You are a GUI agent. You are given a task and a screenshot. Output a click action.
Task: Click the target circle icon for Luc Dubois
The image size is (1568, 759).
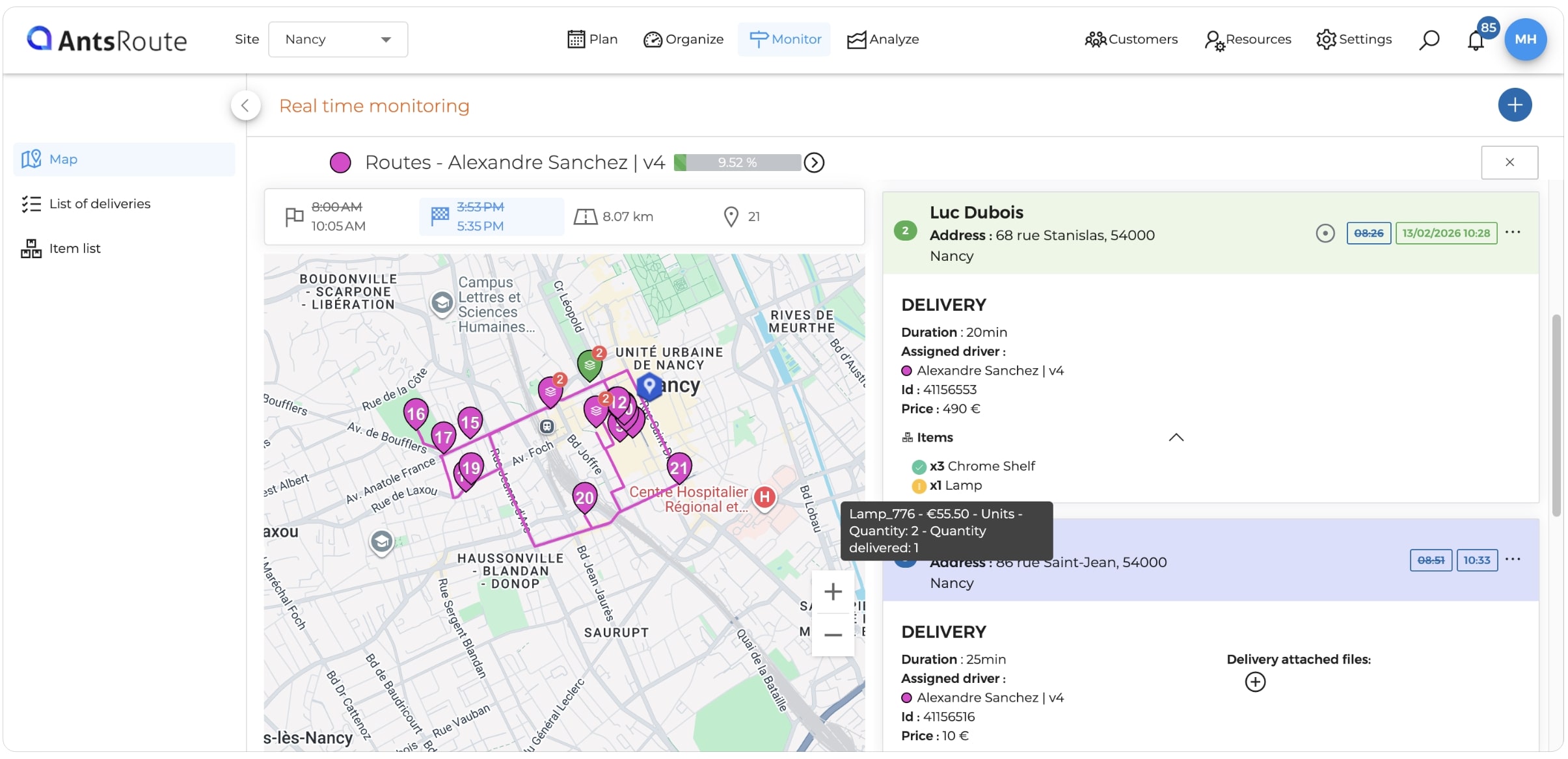pos(1325,233)
